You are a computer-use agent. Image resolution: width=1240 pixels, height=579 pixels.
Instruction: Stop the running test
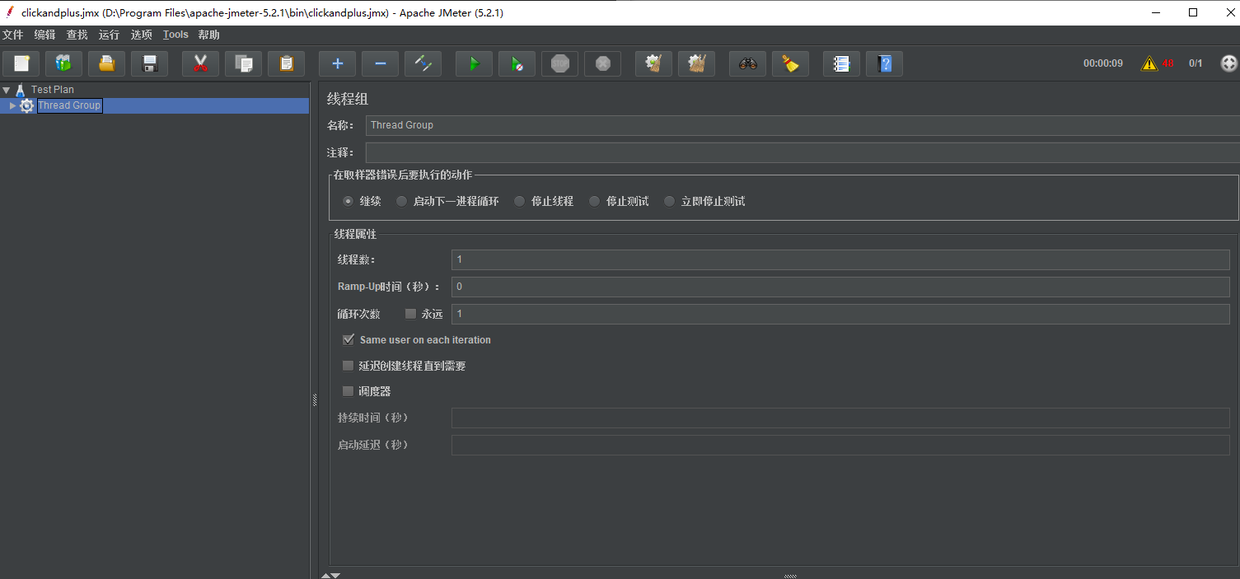coord(559,63)
